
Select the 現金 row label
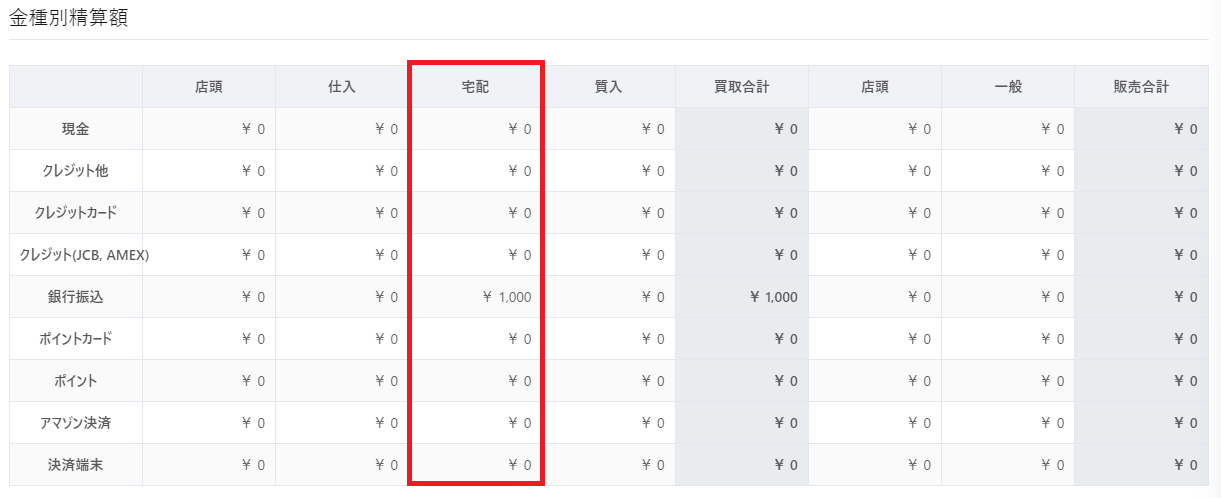coord(76,129)
